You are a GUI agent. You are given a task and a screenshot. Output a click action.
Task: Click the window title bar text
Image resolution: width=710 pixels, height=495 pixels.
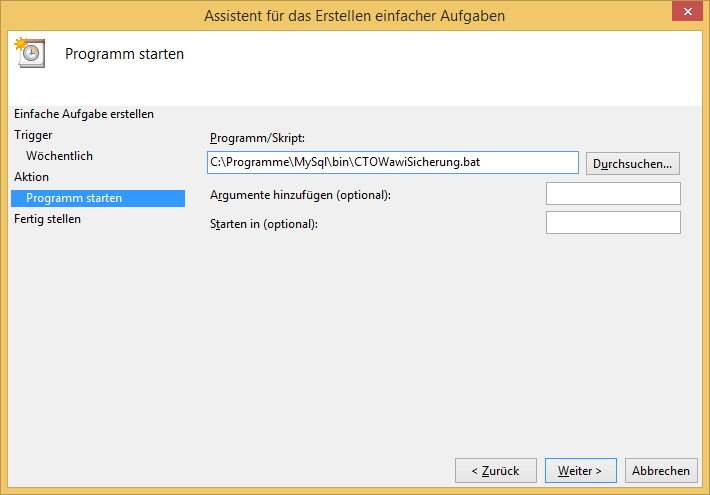(x=354, y=16)
